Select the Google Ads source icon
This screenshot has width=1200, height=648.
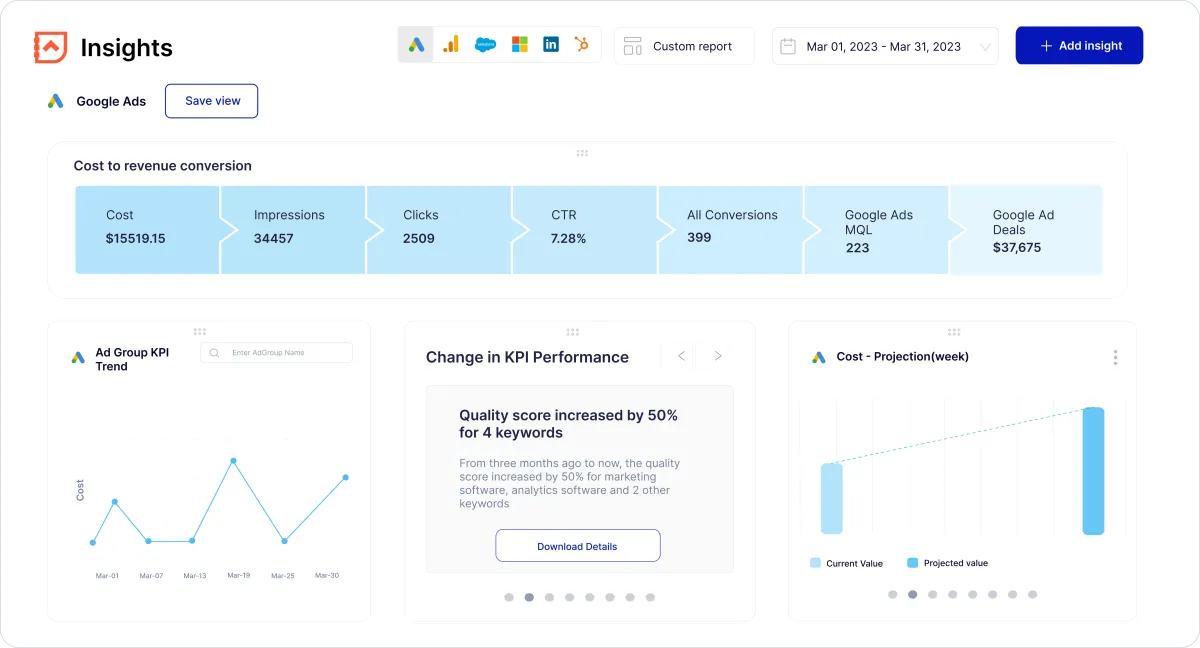(x=416, y=44)
